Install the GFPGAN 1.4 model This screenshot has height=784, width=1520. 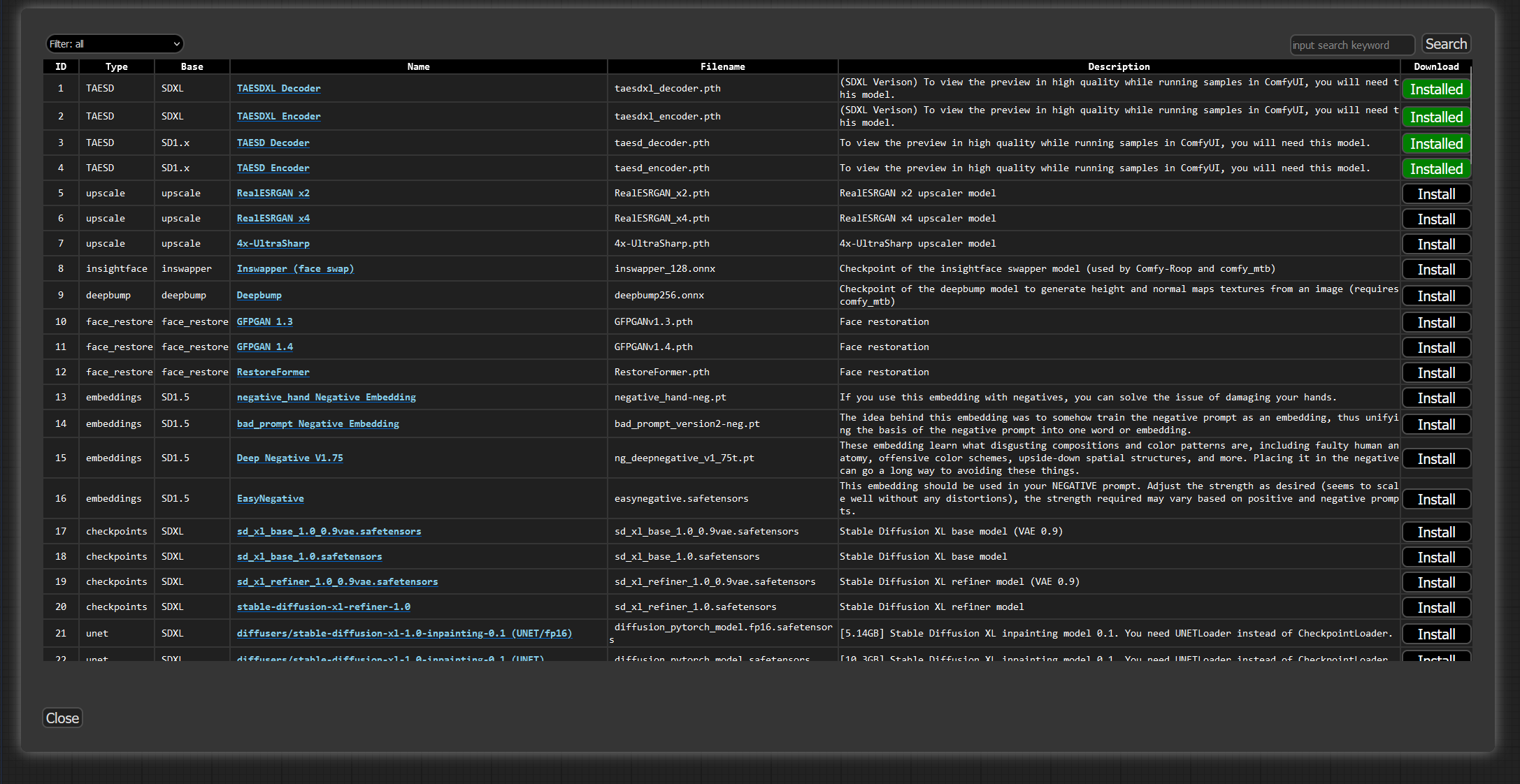pos(1436,348)
